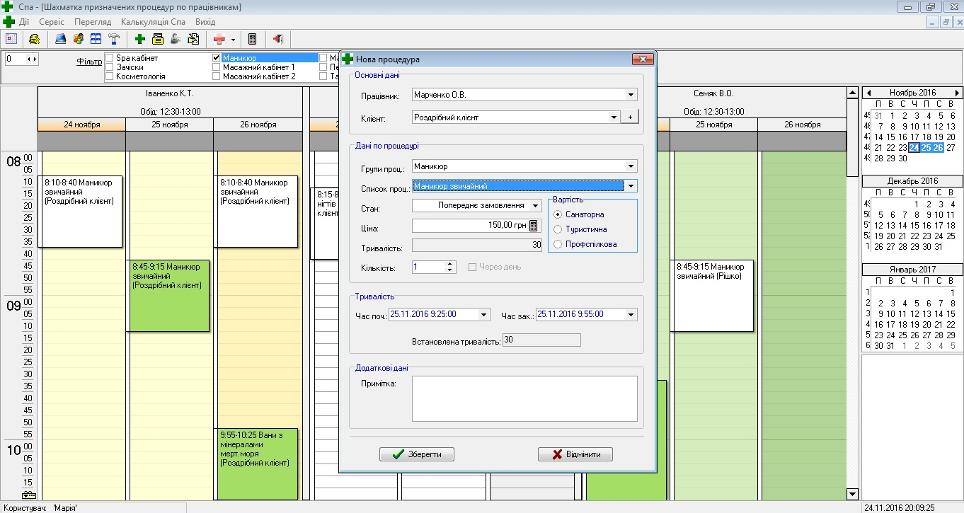Click the green plus add toolbar icon
964x513 pixels.
pos(140,39)
